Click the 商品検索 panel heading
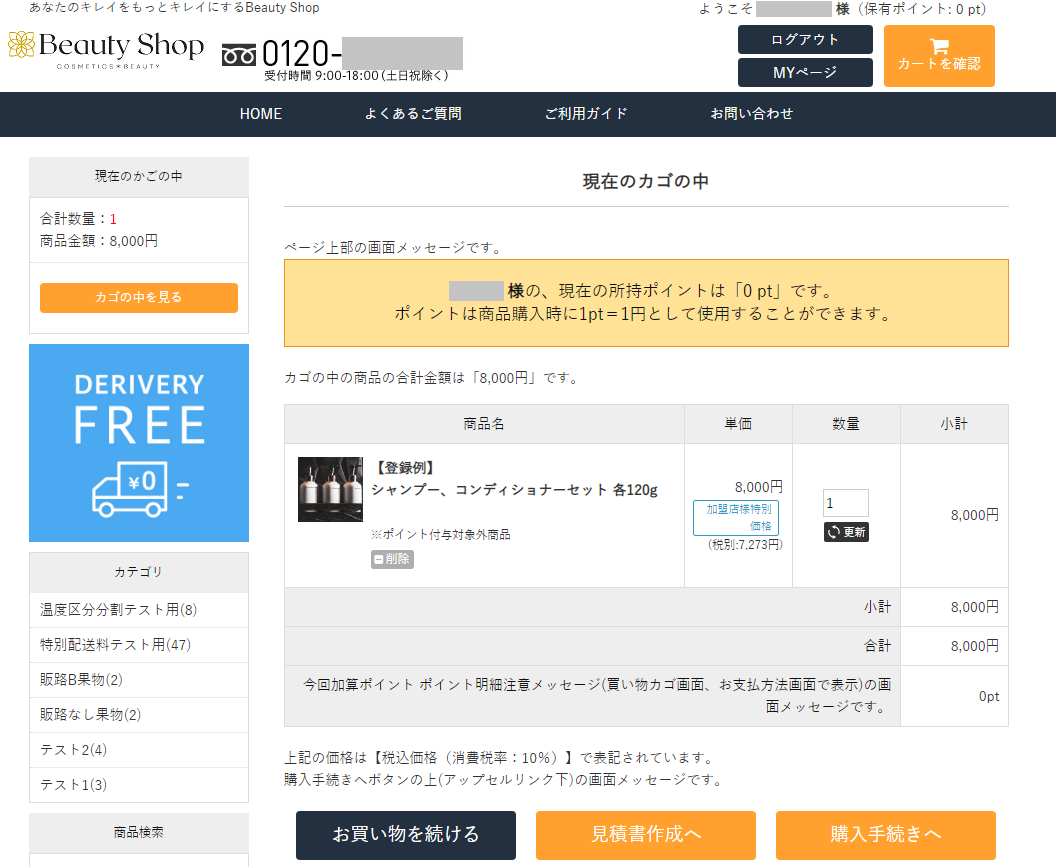 (x=139, y=833)
